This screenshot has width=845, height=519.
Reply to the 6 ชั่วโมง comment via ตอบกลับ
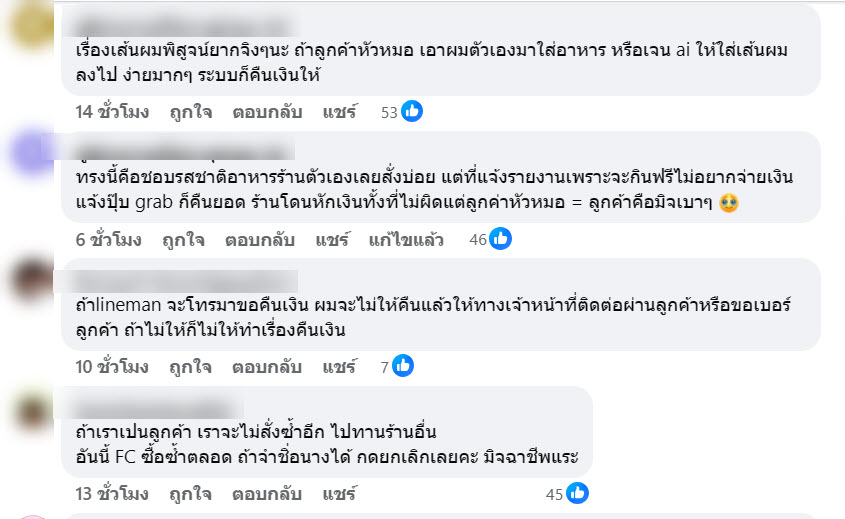click(x=259, y=239)
